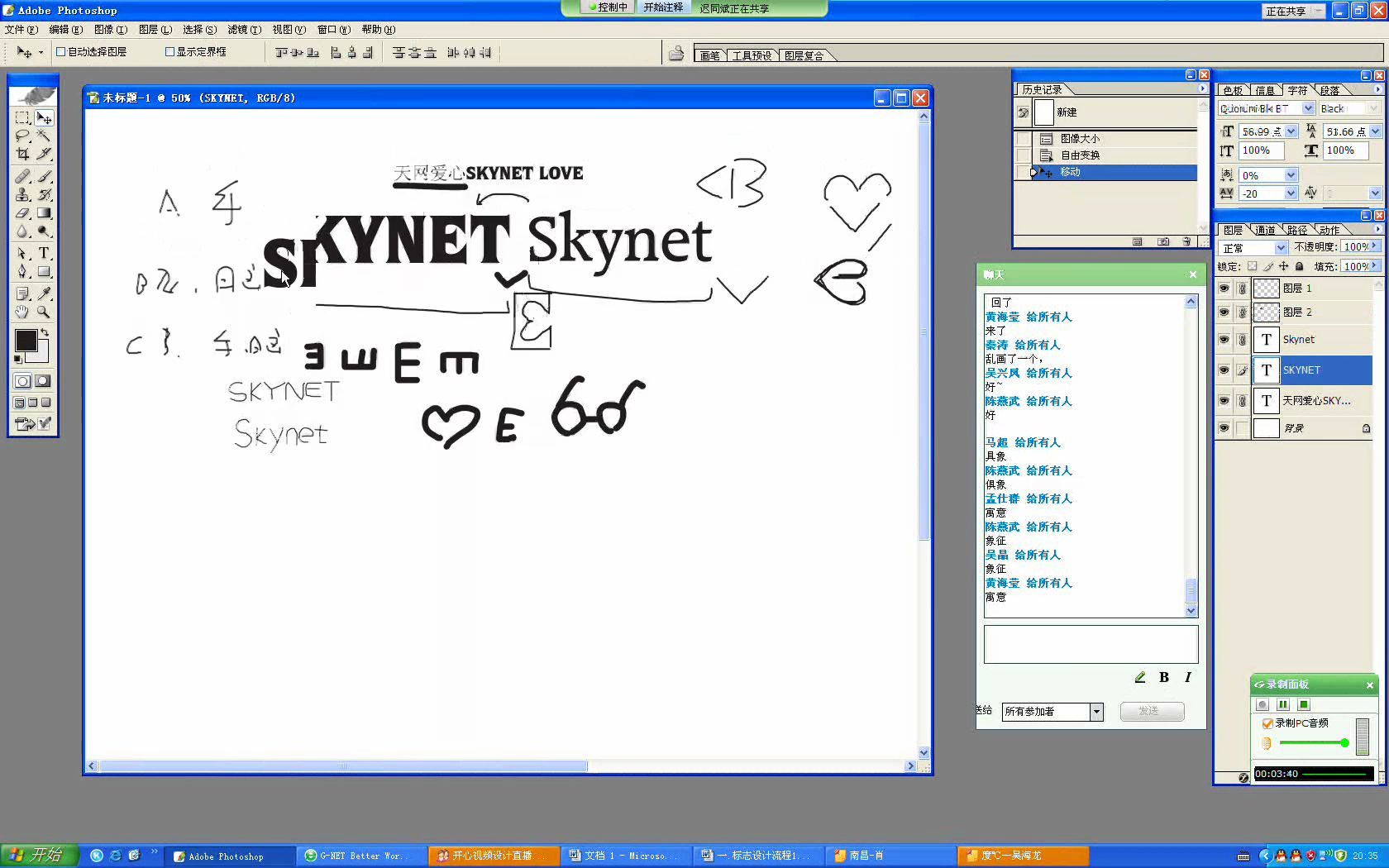Click the 开始注释 button at top
Viewport: 1389px width, 868px height.
[x=664, y=7]
